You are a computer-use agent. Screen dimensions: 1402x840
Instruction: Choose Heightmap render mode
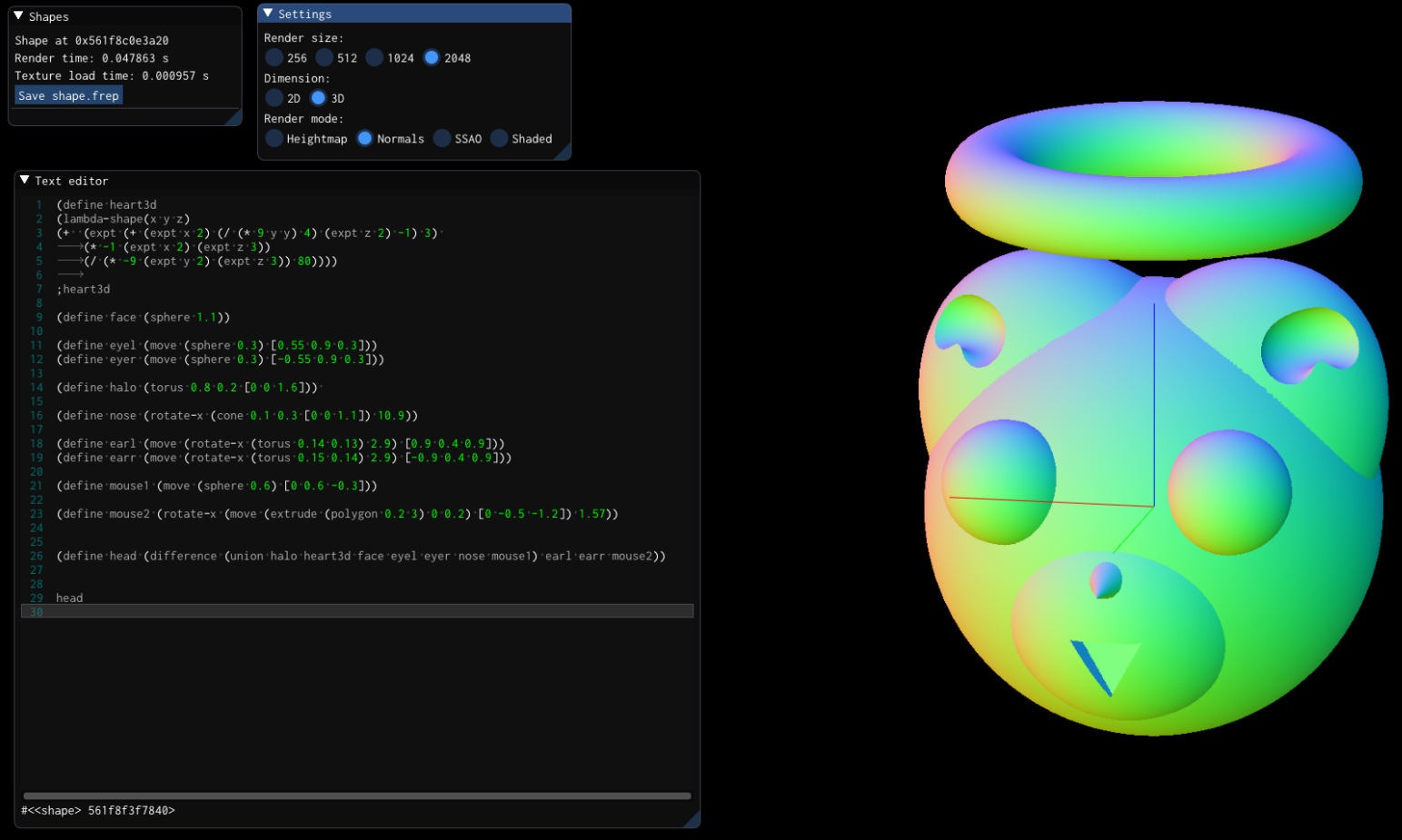[x=274, y=139]
